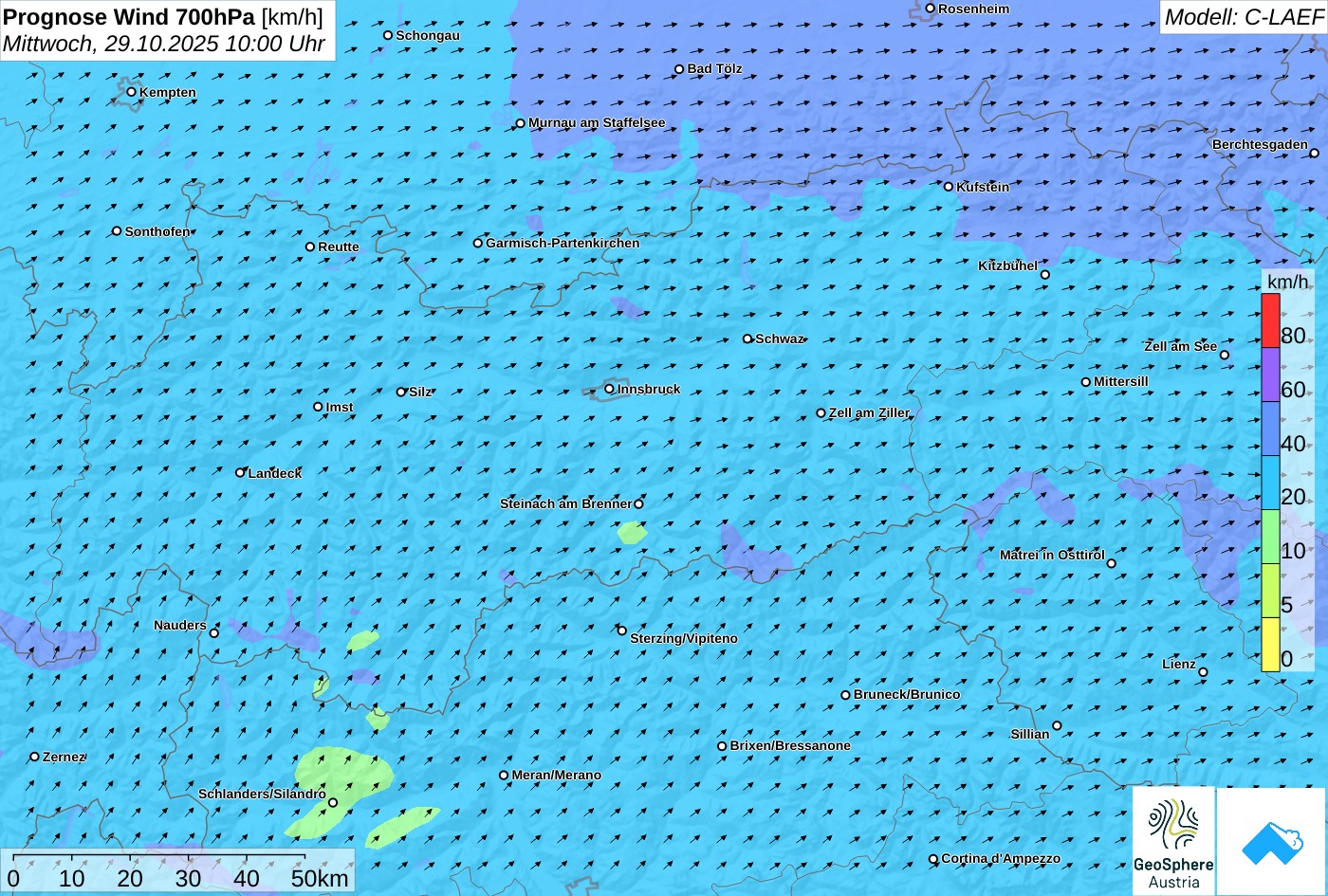Click the Innsbruck city label

[649, 389]
